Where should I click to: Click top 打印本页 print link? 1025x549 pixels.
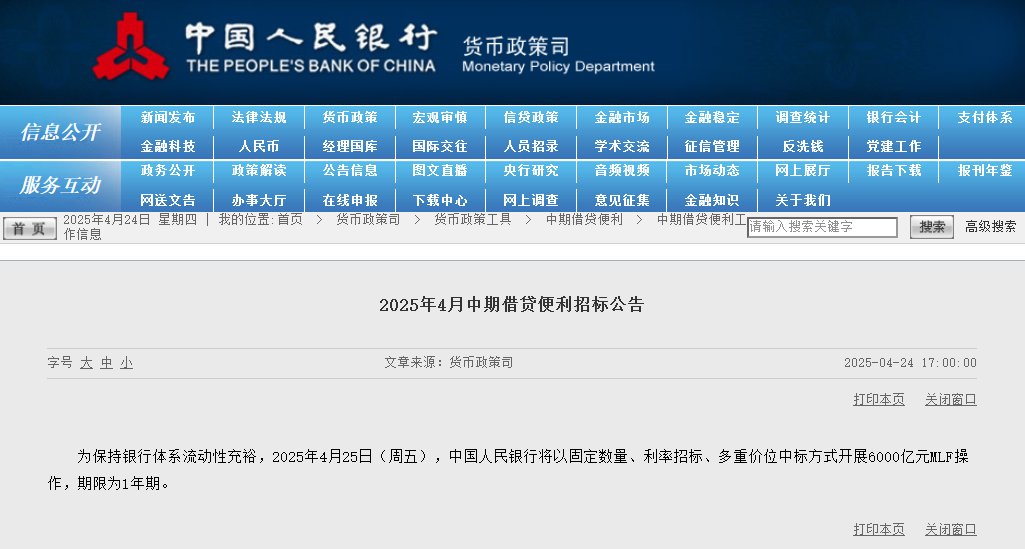pos(878,399)
